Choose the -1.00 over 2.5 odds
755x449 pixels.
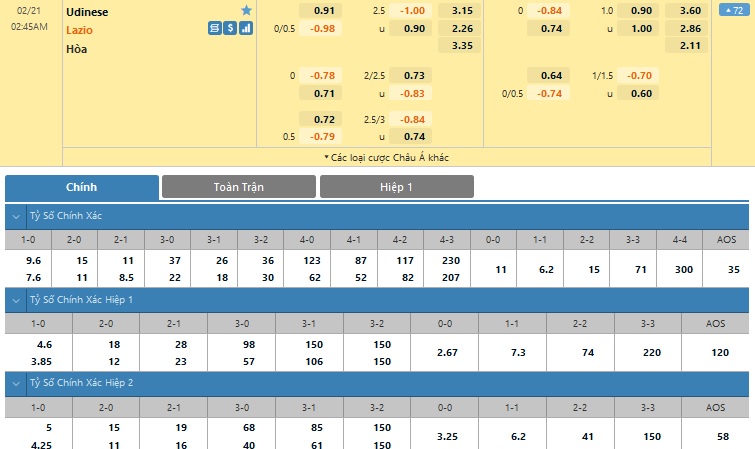point(411,11)
